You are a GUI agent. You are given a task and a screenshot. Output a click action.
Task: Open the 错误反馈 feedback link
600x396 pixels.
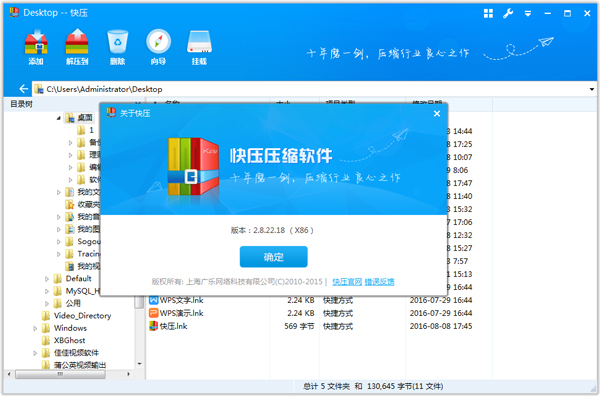click(x=379, y=282)
